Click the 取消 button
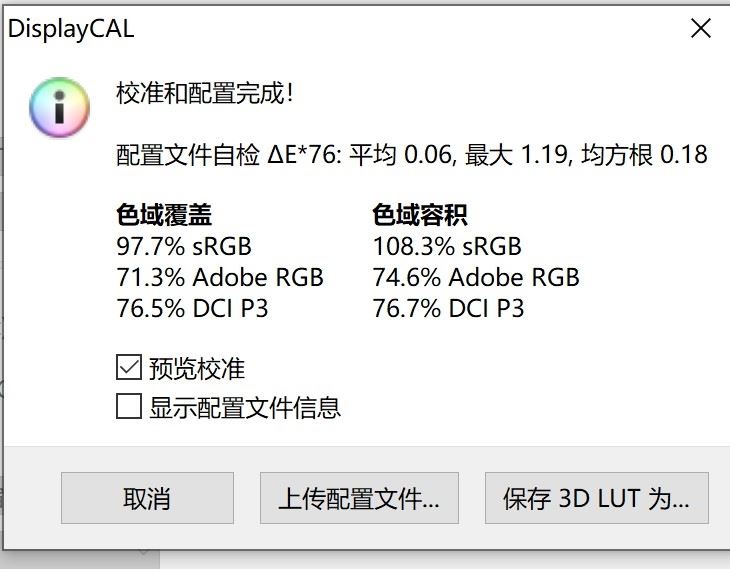This screenshot has height=569, width=730. [x=147, y=498]
